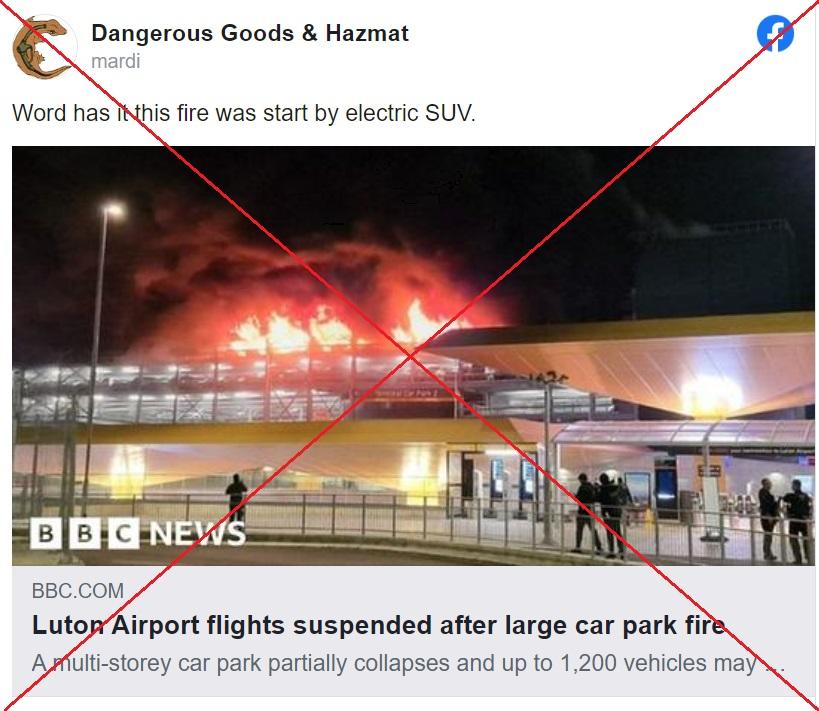Click the BBC NEWS logo on the photo

click(x=138, y=533)
